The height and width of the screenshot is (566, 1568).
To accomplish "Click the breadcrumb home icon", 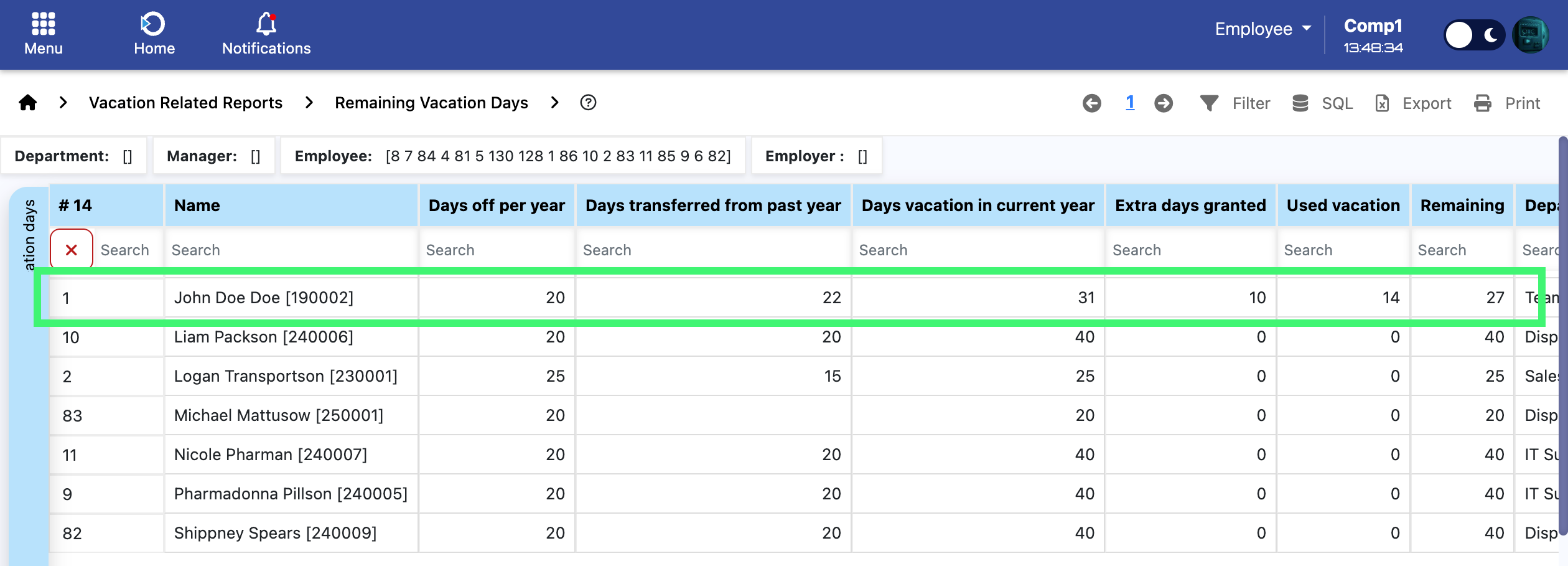I will [x=28, y=103].
